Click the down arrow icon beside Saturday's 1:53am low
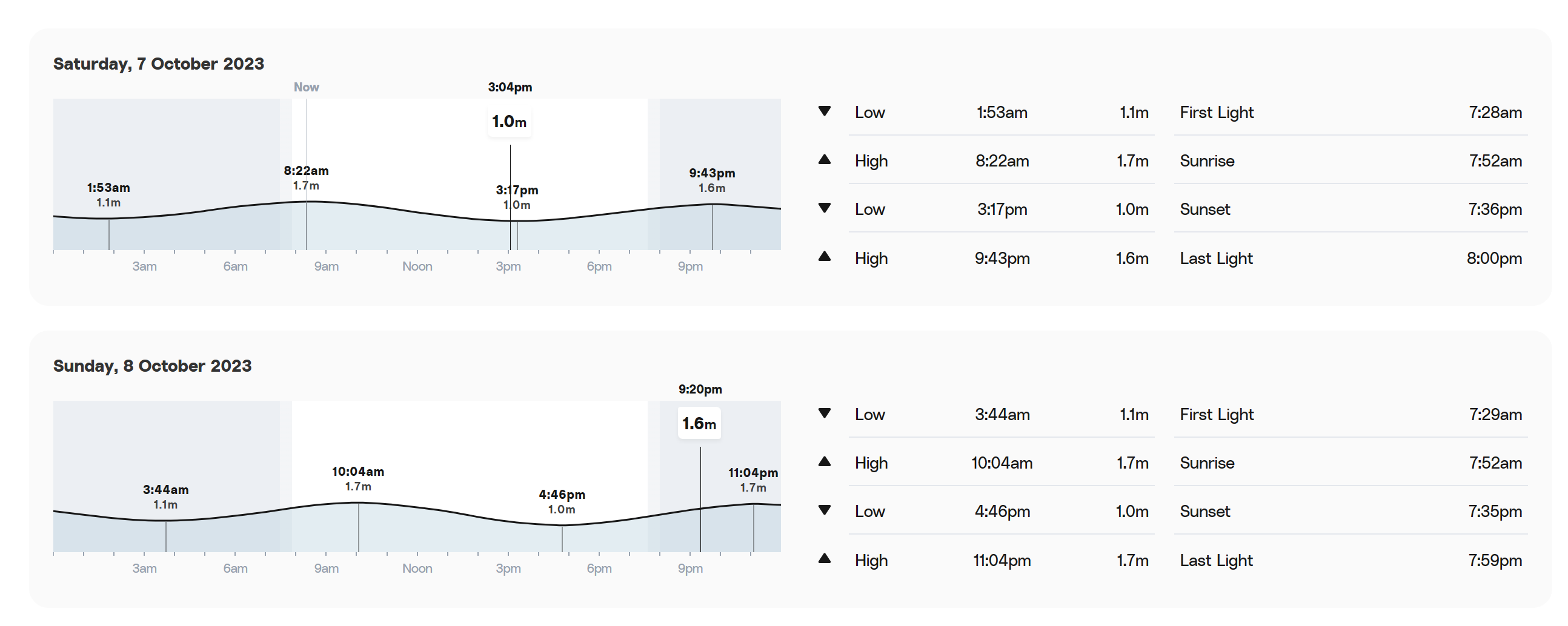The image size is (1568, 626). [824, 111]
